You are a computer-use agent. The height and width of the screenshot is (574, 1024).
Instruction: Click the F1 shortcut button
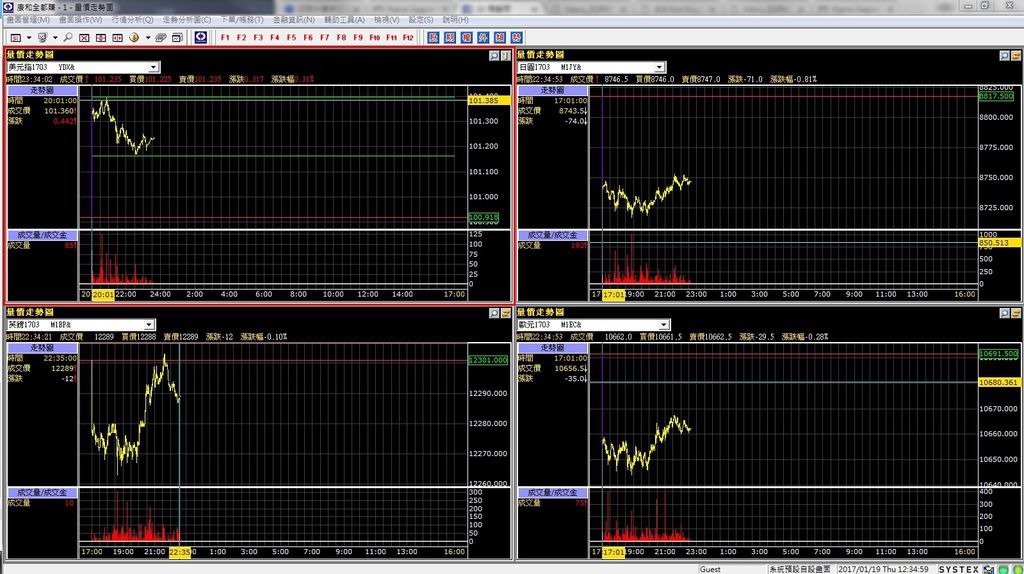(x=225, y=38)
